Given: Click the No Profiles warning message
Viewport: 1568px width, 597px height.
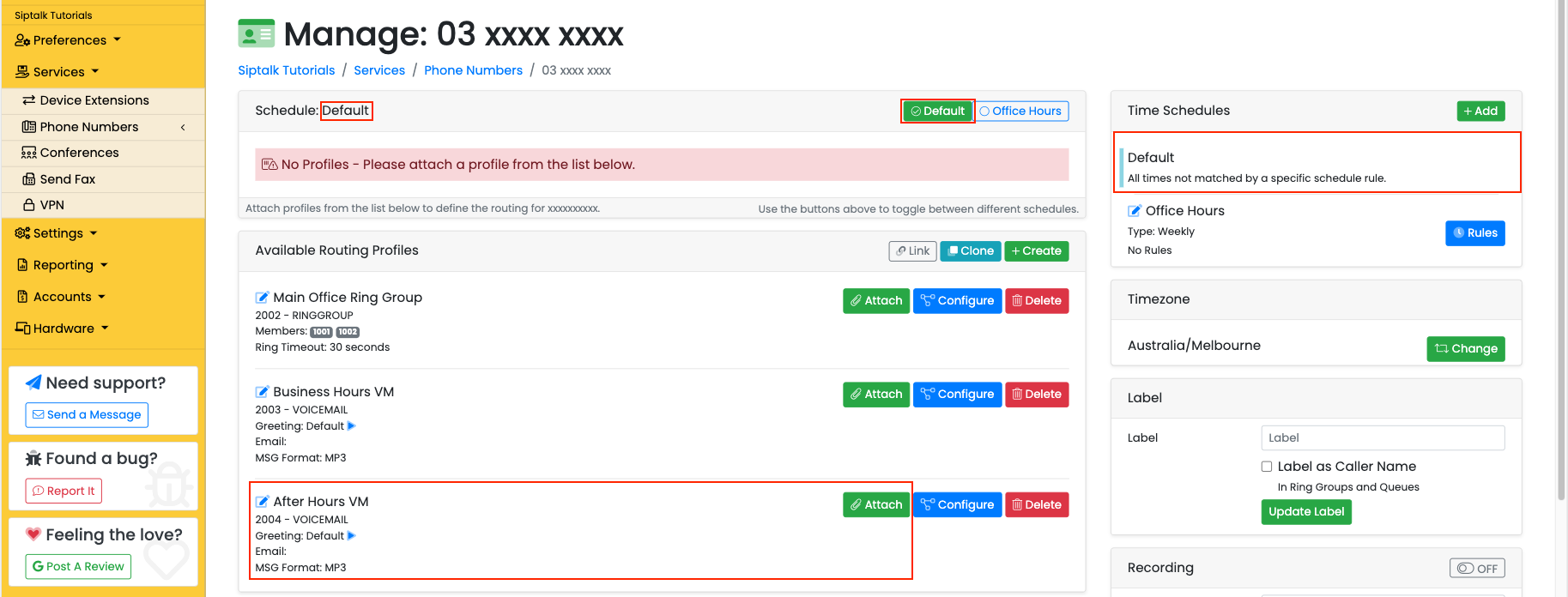Looking at the screenshot, I should pyautogui.click(x=662, y=165).
